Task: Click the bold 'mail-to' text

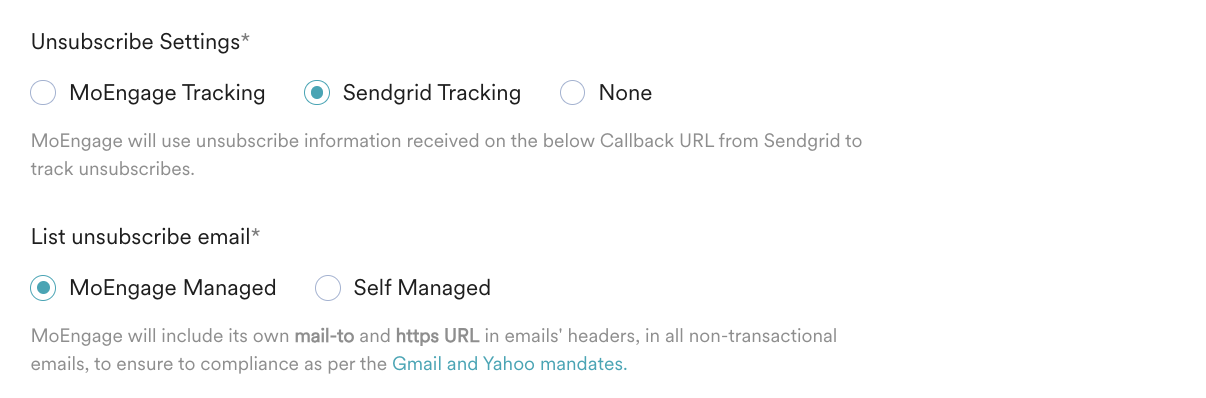Action: point(322,336)
